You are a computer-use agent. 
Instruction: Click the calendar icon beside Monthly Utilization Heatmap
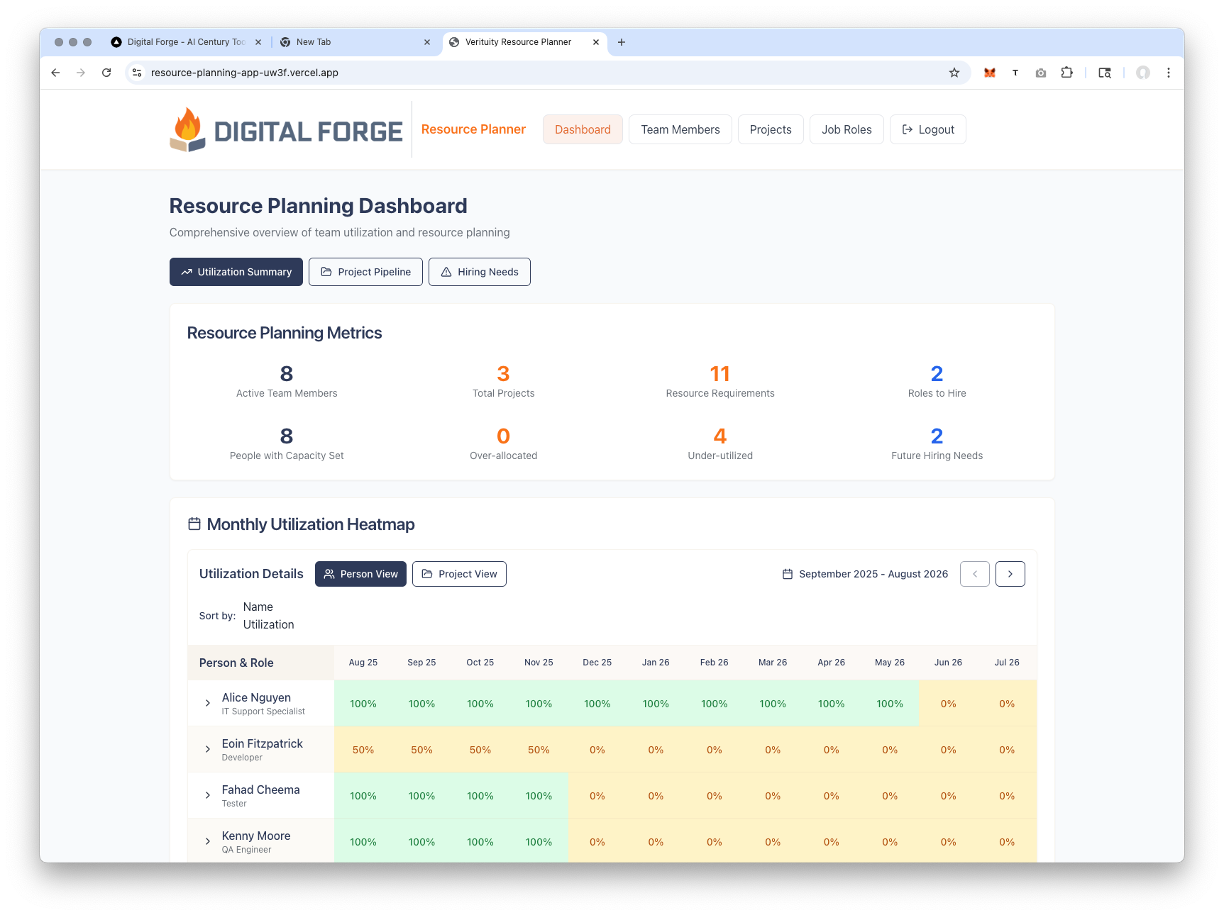193,523
